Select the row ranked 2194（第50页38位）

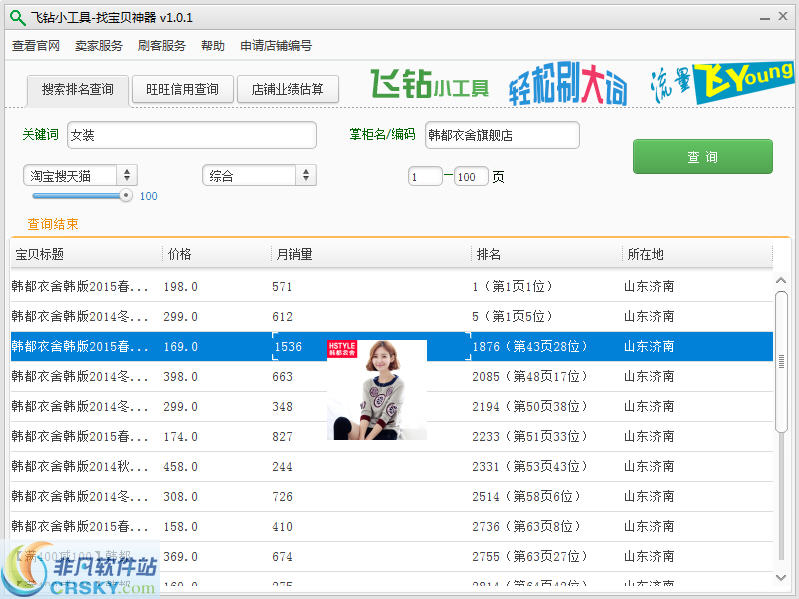(391, 406)
